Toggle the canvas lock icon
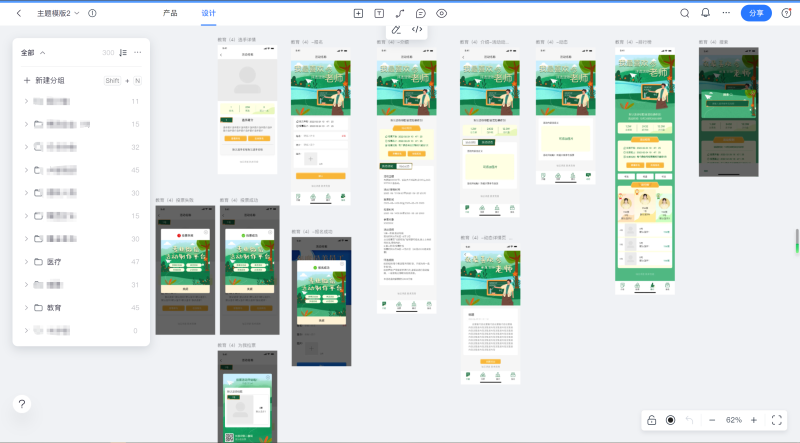 (x=651, y=420)
